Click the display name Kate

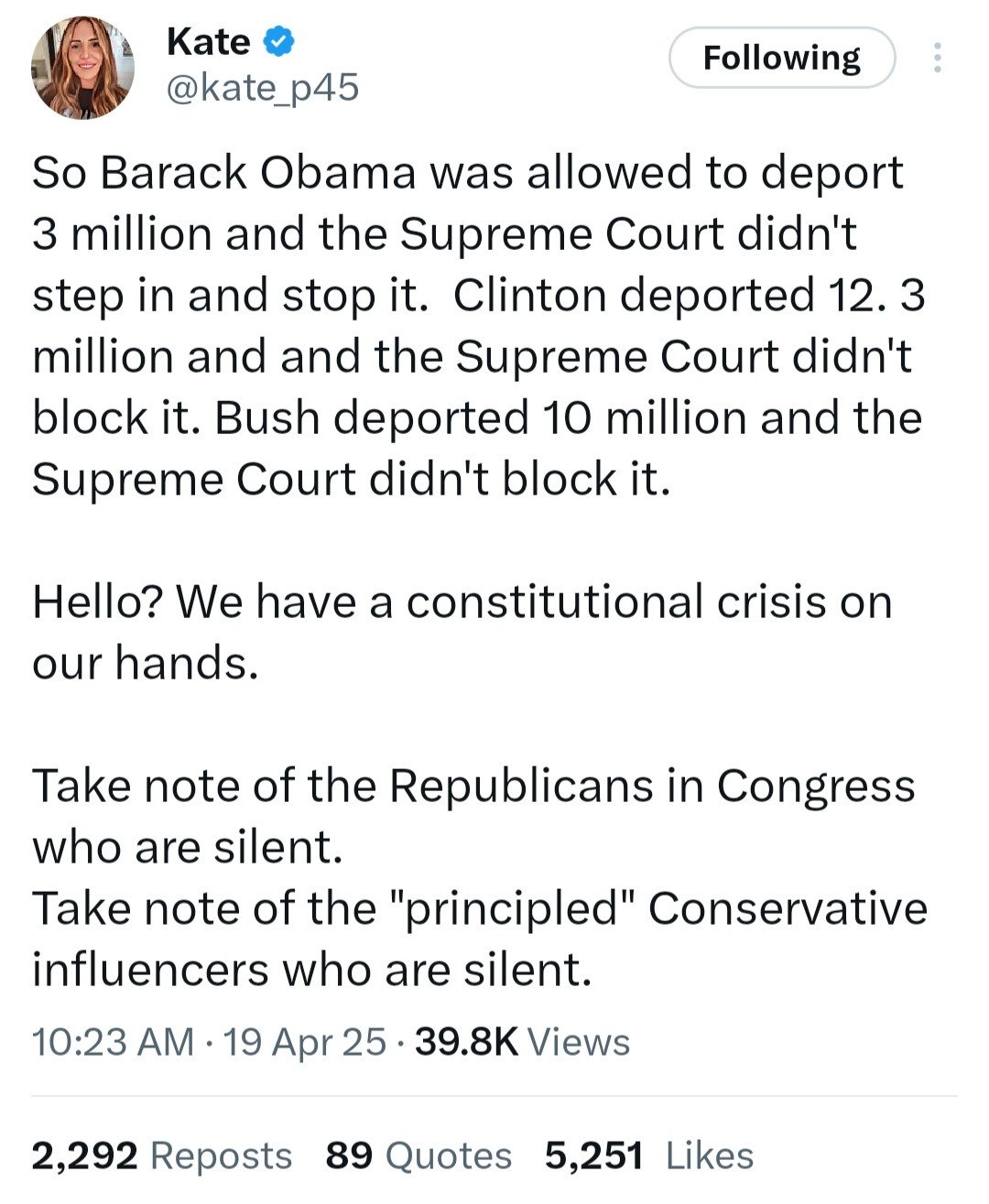(209, 42)
